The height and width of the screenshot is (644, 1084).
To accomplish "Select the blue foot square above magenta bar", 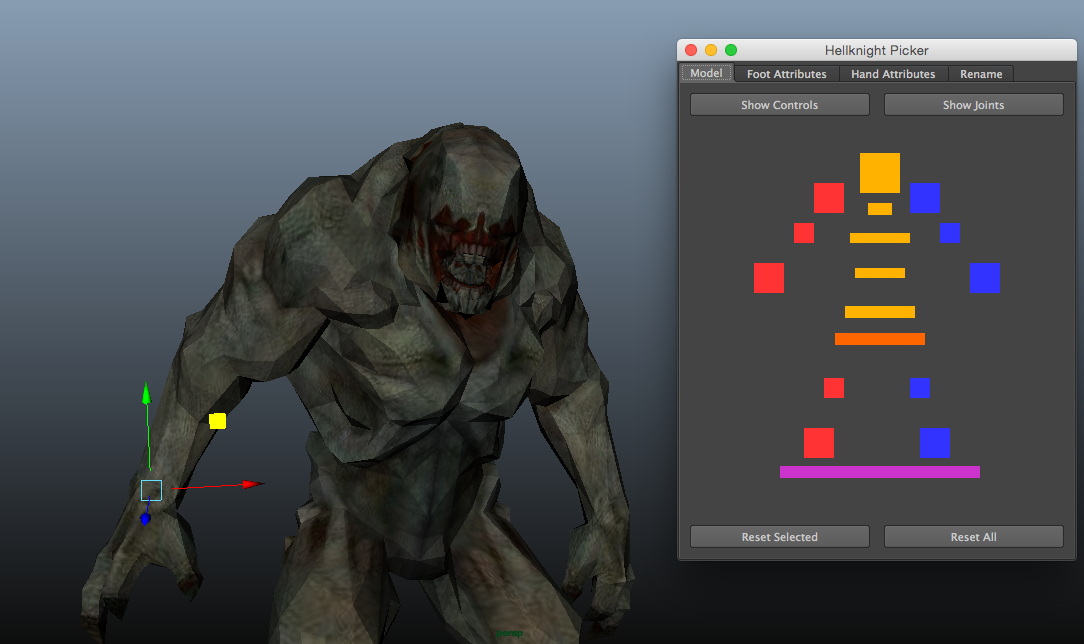I will pyautogui.click(x=935, y=443).
